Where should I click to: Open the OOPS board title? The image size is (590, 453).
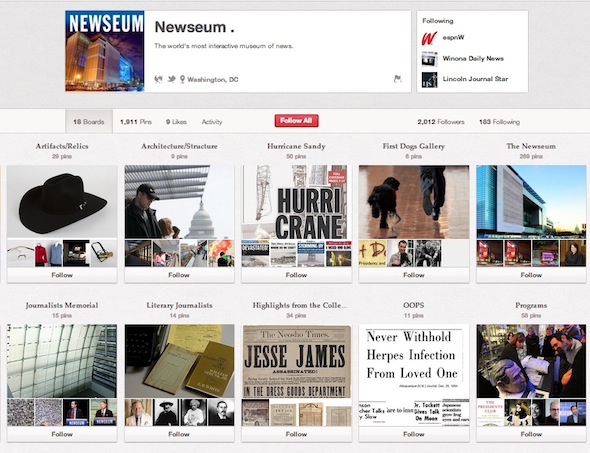414,305
